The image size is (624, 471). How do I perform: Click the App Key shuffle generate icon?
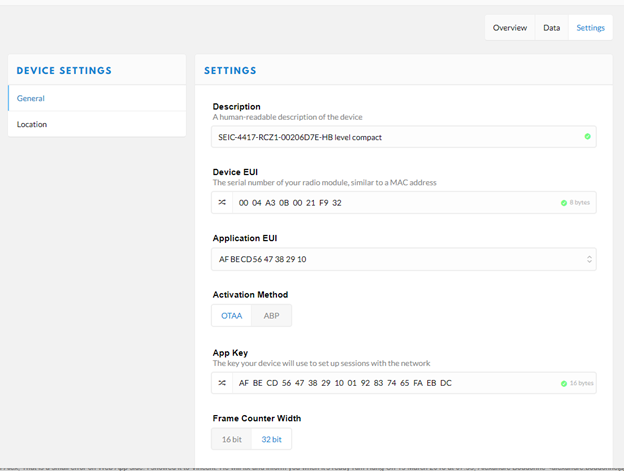pos(222,383)
